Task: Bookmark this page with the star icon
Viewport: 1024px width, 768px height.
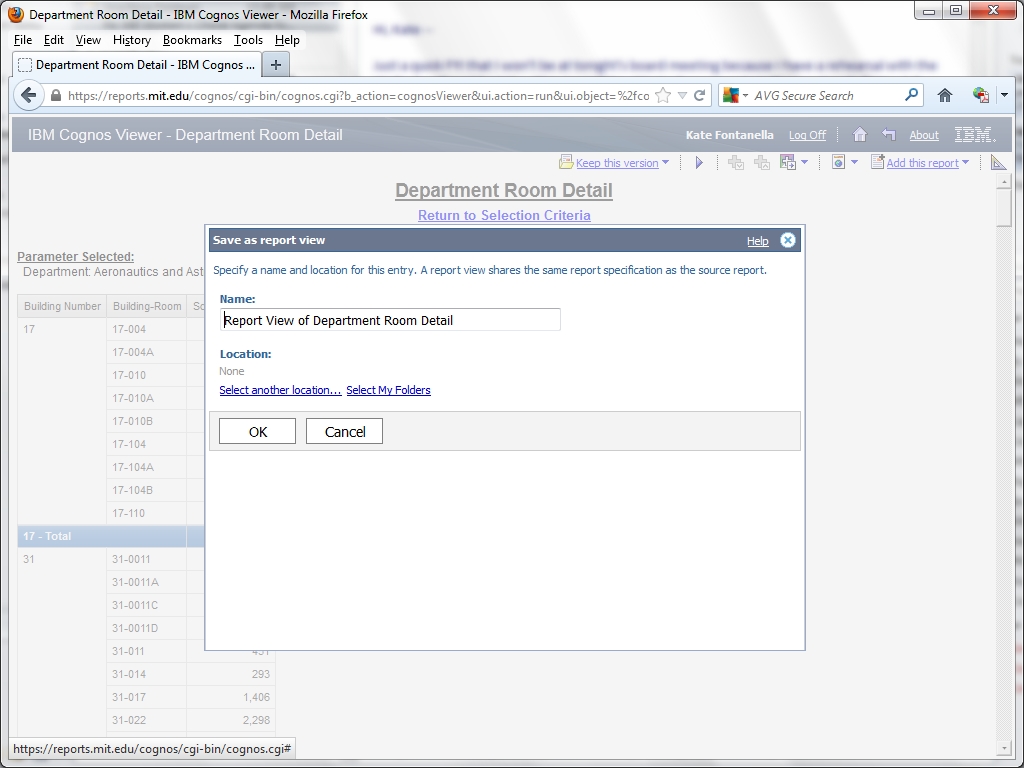Action: click(663, 96)
